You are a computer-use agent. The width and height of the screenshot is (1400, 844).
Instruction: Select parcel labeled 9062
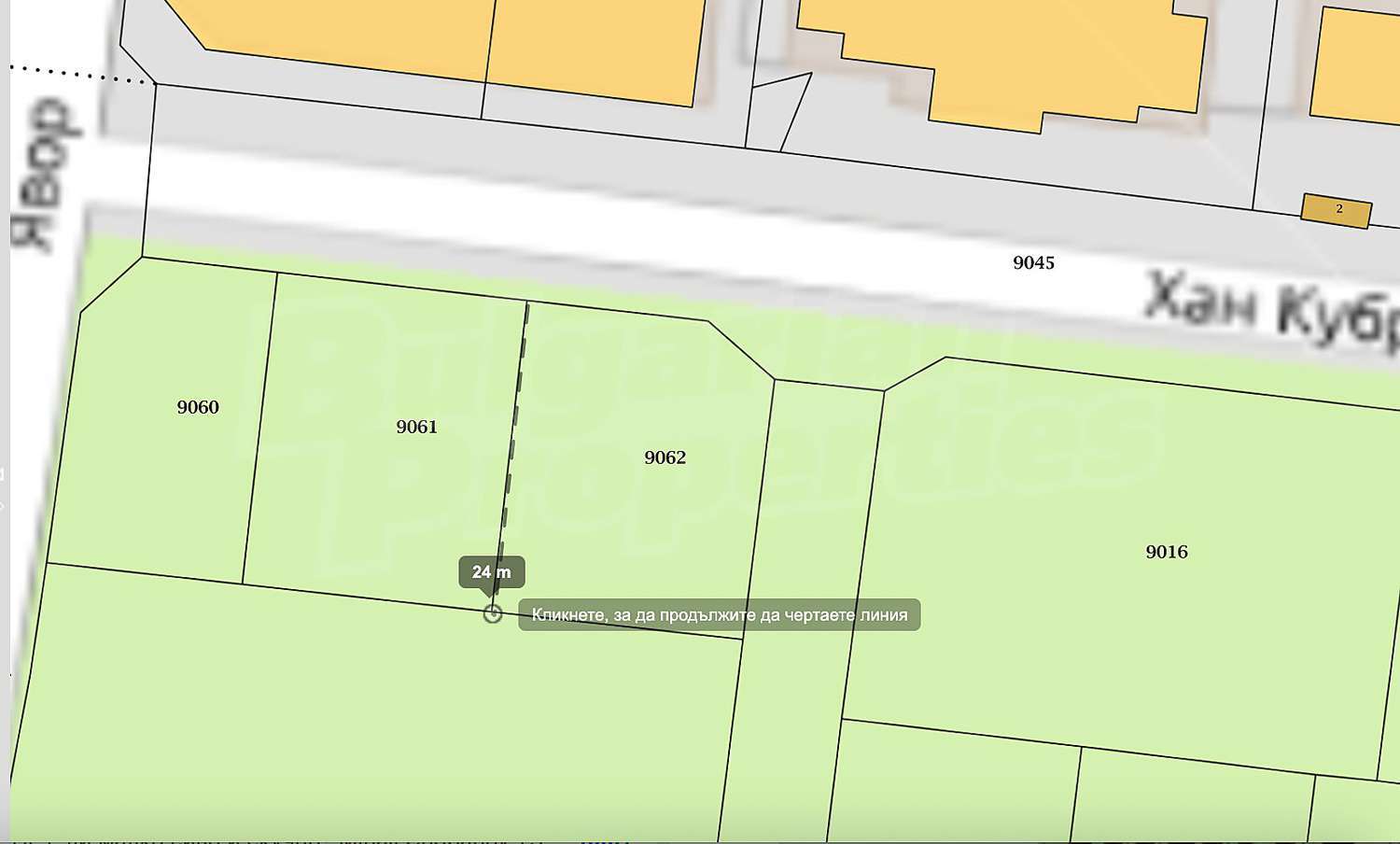coord(665,457)
